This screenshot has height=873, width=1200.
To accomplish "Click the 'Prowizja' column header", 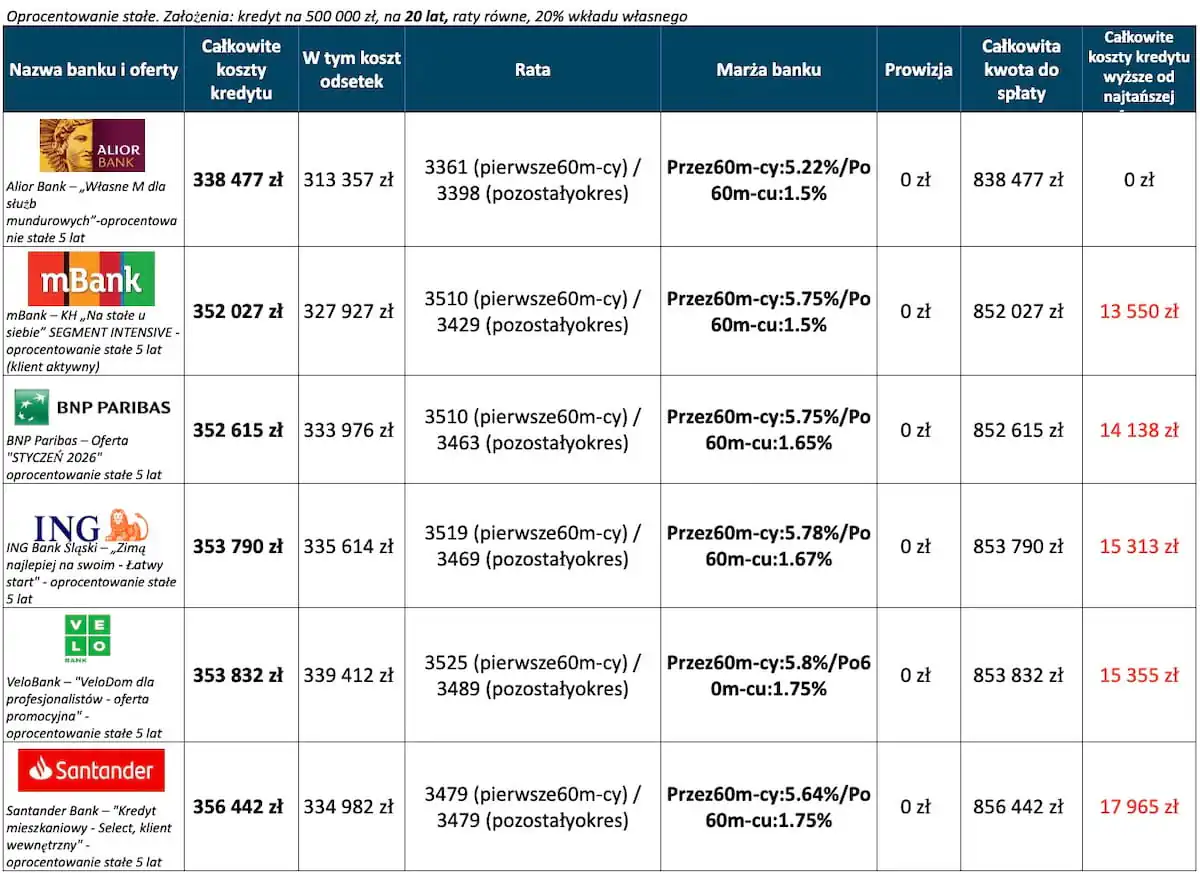I will pyautogui.click(x=918, y=70).
